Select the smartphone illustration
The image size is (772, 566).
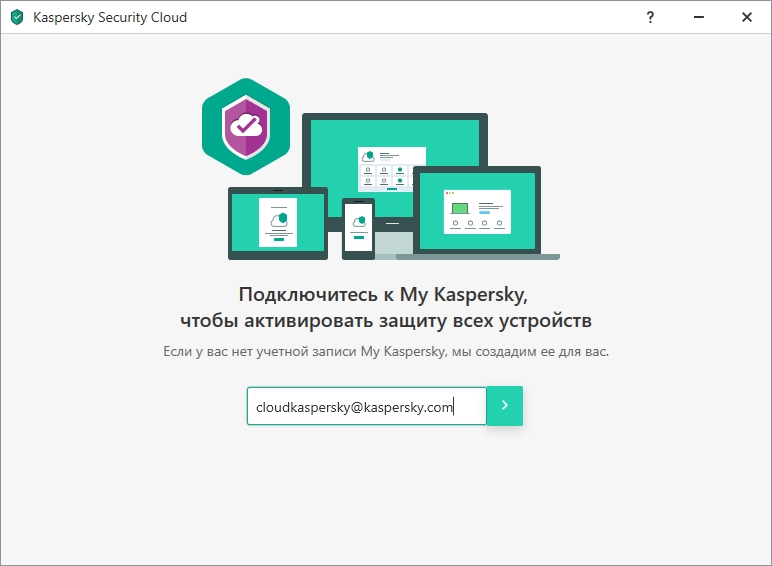point(358,228)
